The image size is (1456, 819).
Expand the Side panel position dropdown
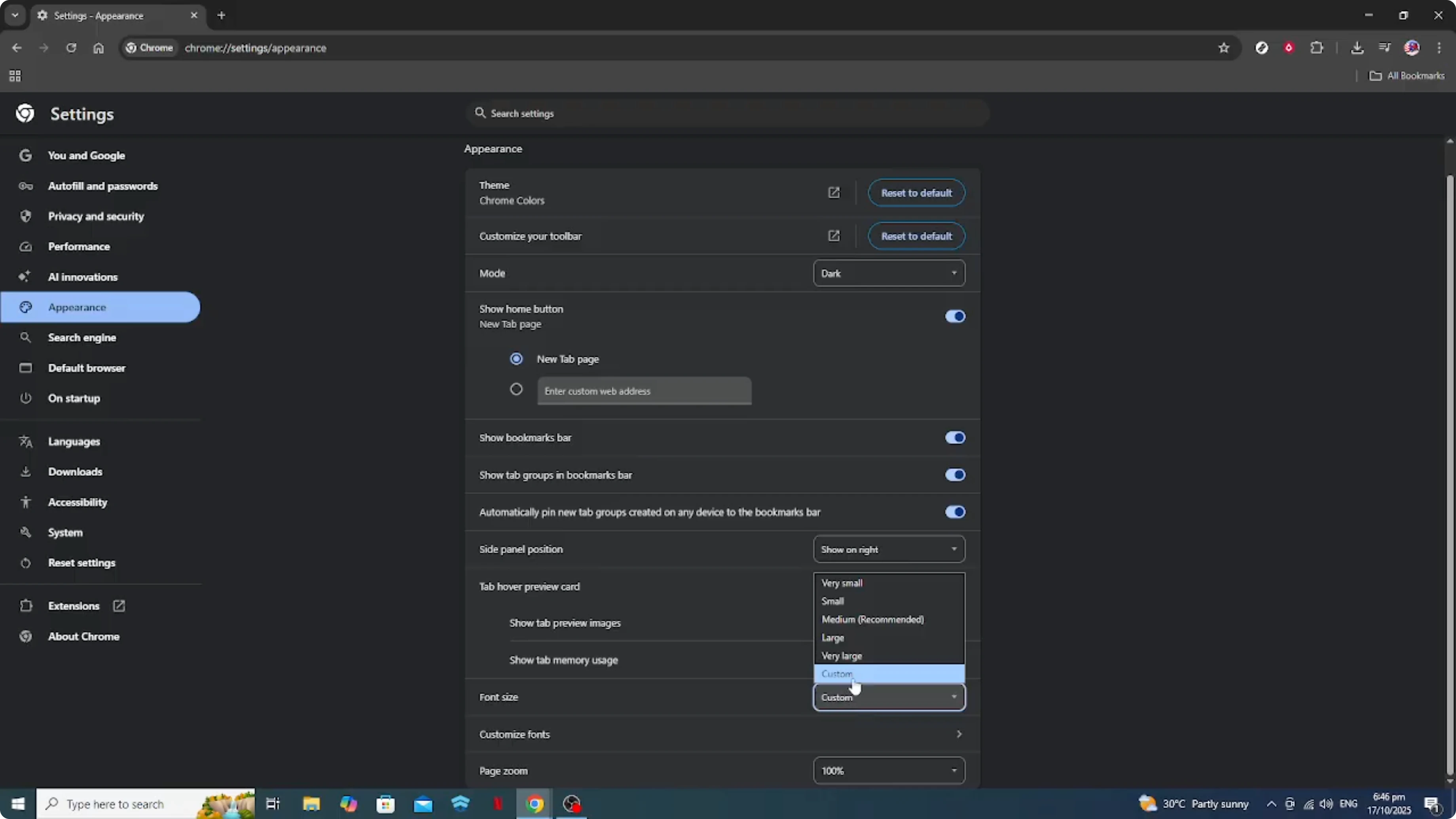point(889,550)
